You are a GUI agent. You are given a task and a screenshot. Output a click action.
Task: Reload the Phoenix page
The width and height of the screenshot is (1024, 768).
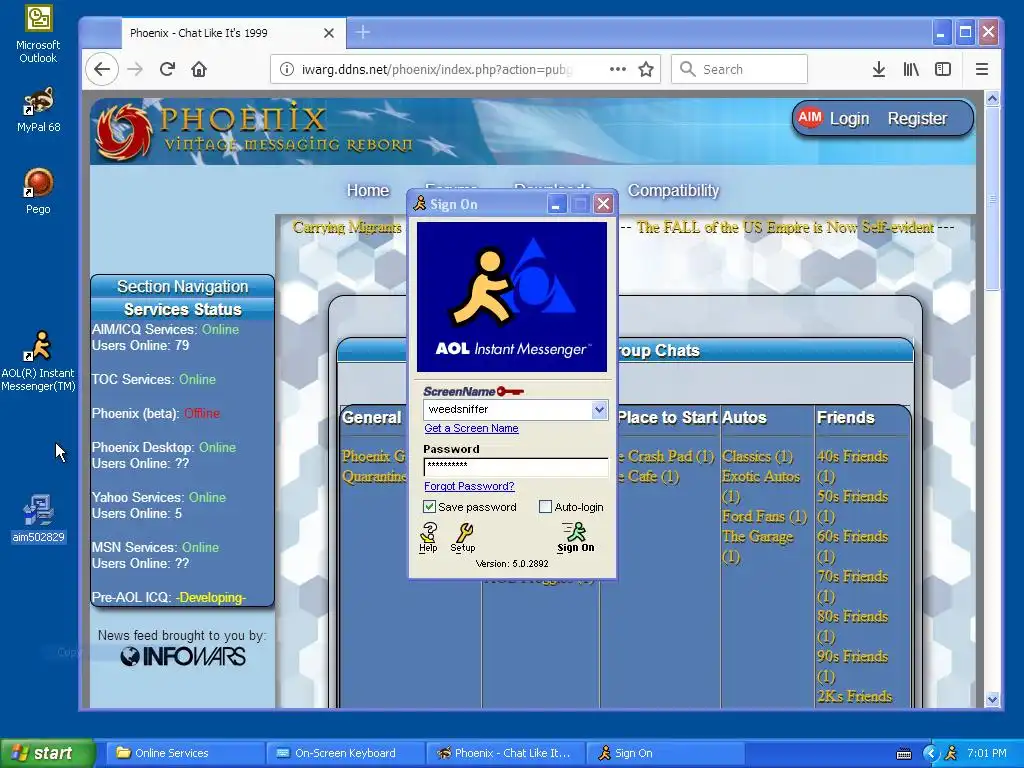167,69
